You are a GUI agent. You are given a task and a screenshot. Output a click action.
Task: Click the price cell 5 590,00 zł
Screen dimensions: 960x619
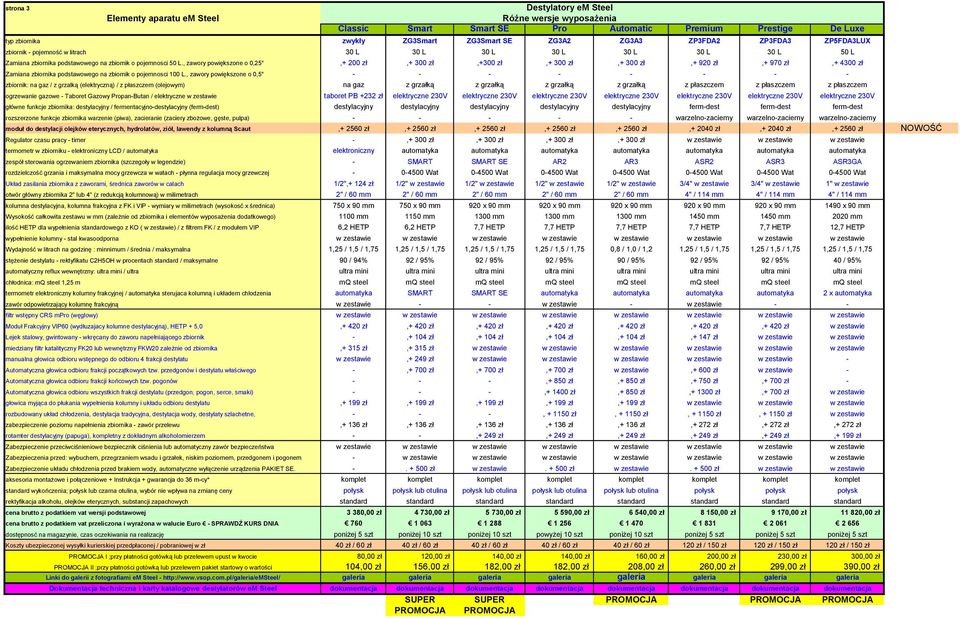coord(571,512)
